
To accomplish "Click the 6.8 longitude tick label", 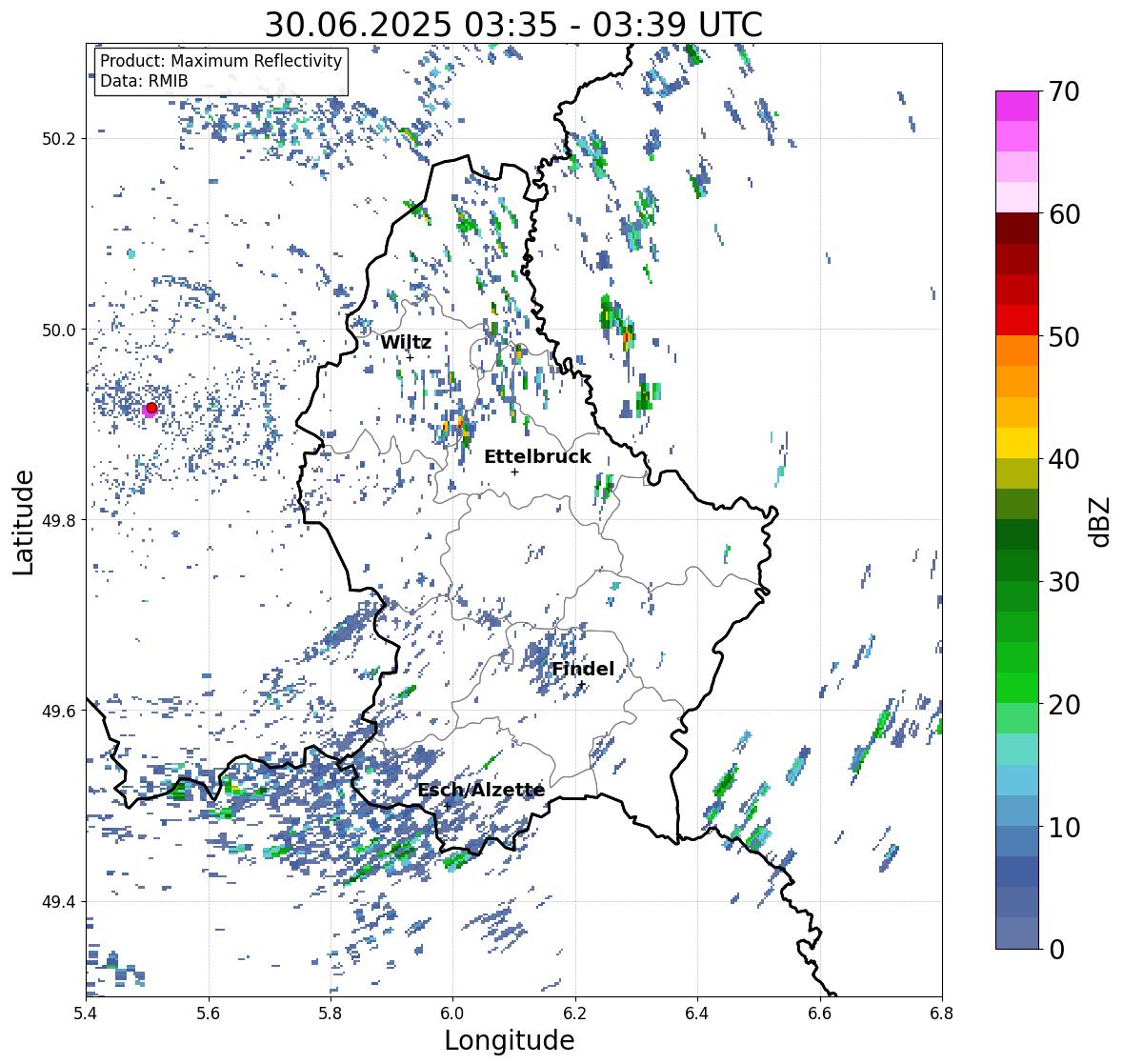I will pyautogui.click(x=942, y=1013).
